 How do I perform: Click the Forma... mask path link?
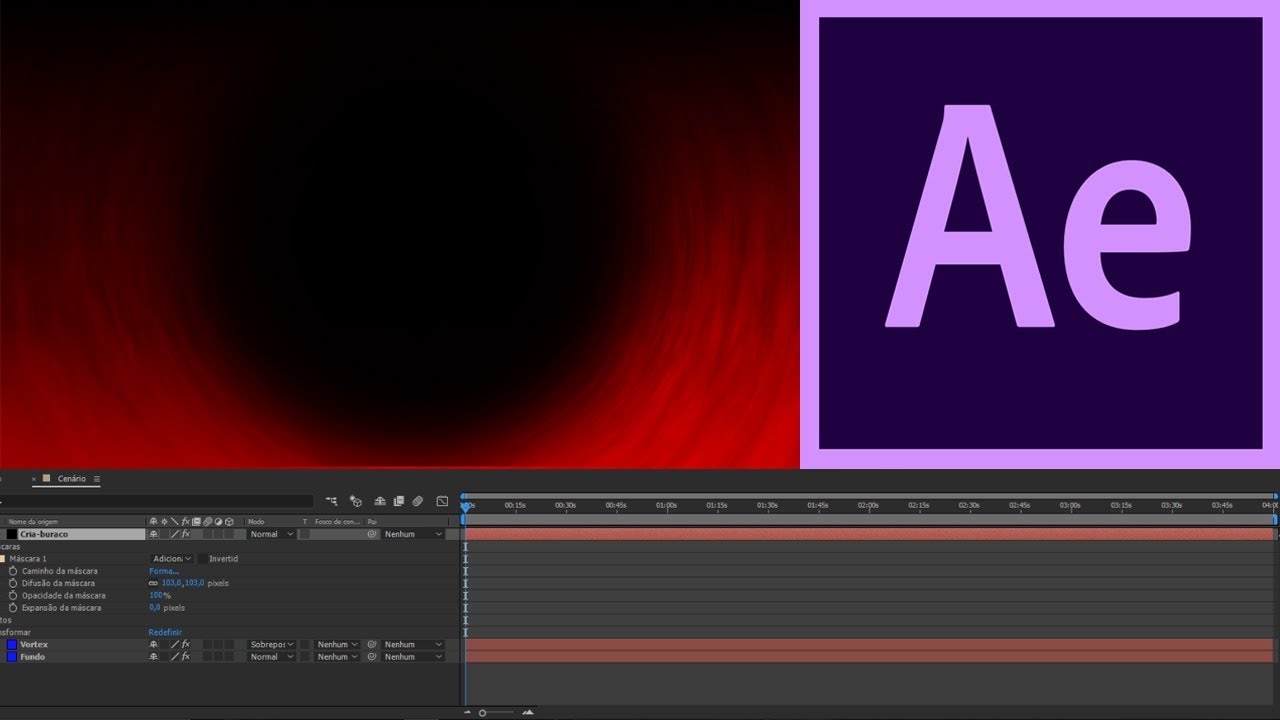(x=164, y=571)
